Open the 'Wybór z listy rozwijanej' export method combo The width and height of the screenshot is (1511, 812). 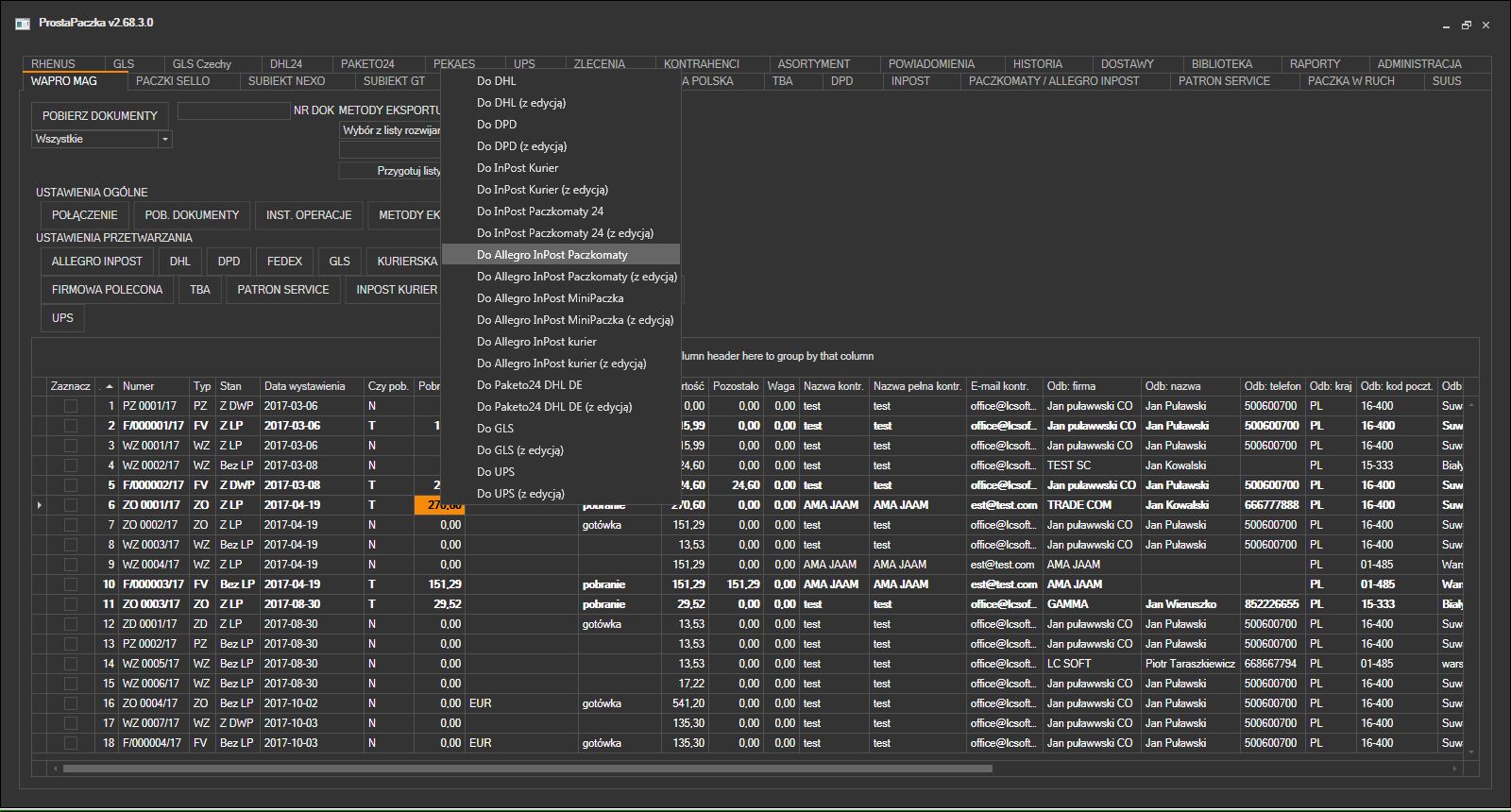[390, 130]
